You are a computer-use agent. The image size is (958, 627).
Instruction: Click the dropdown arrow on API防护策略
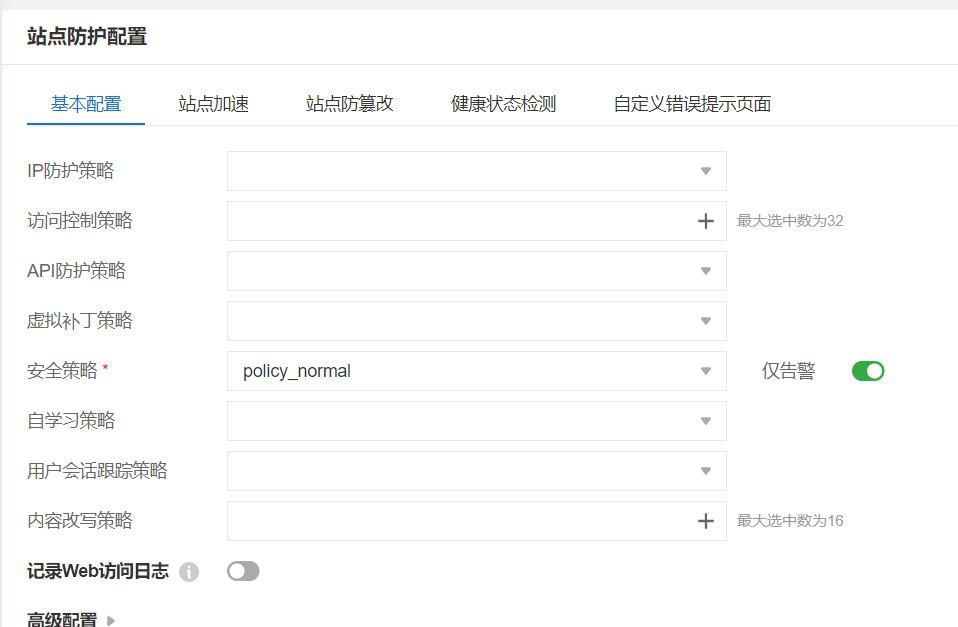(708, 270)
